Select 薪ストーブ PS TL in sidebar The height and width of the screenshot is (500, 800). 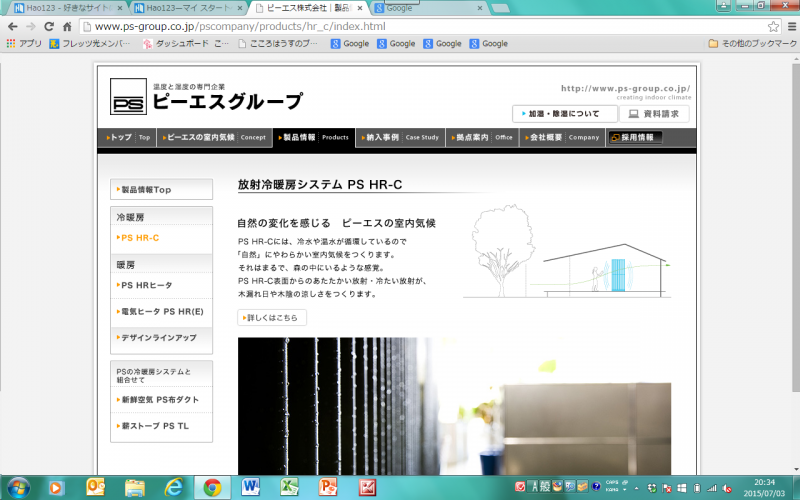(x=161, y=426)
